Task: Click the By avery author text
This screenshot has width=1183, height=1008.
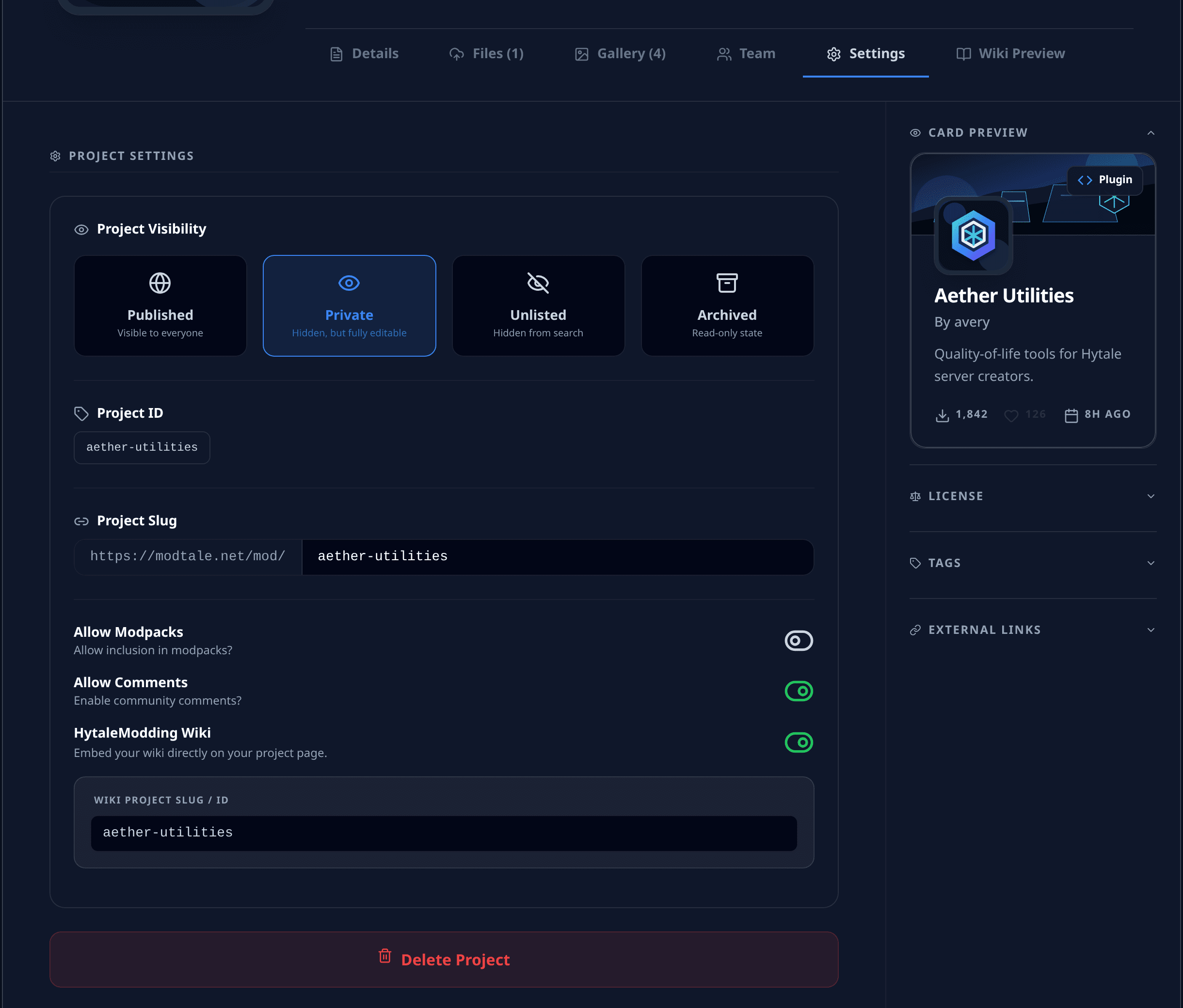Action: (962, 322)
